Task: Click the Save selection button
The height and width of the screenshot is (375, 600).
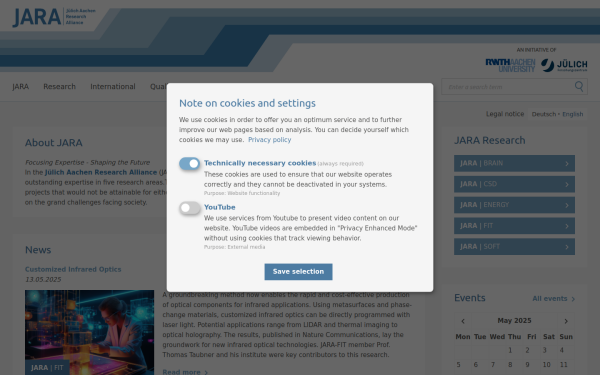Action: tap(298, 272)
